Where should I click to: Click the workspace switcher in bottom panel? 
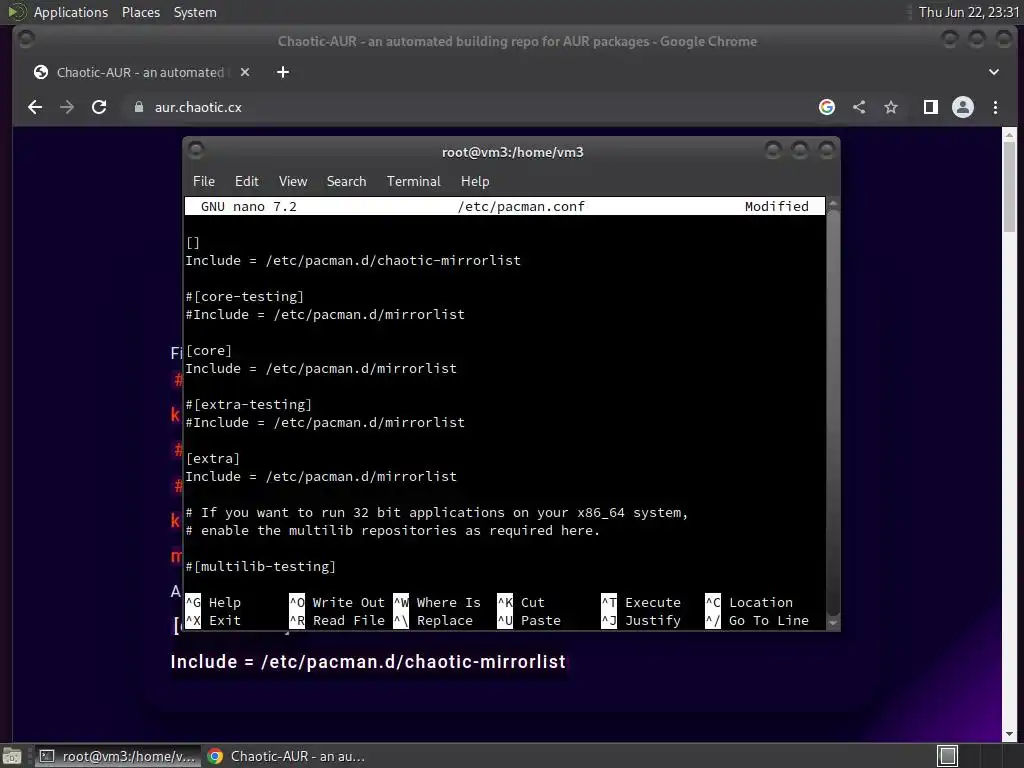click(x=947, y=756)
